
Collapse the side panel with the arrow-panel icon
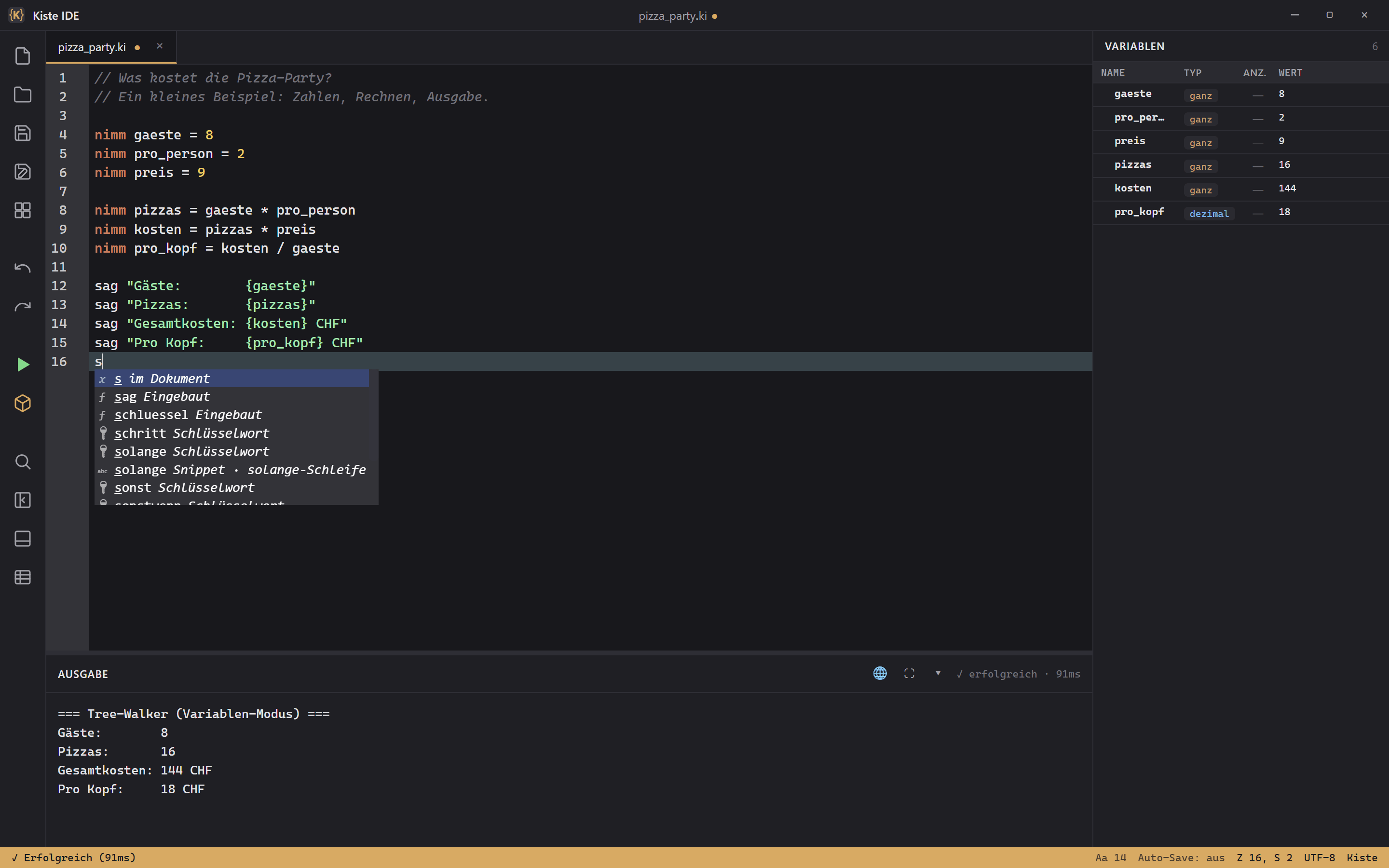point(22,500)
